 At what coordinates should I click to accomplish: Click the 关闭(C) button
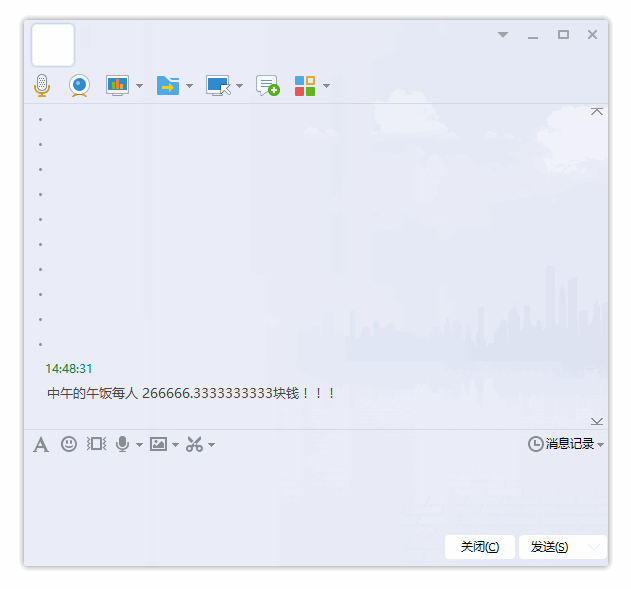click(480, 547)
